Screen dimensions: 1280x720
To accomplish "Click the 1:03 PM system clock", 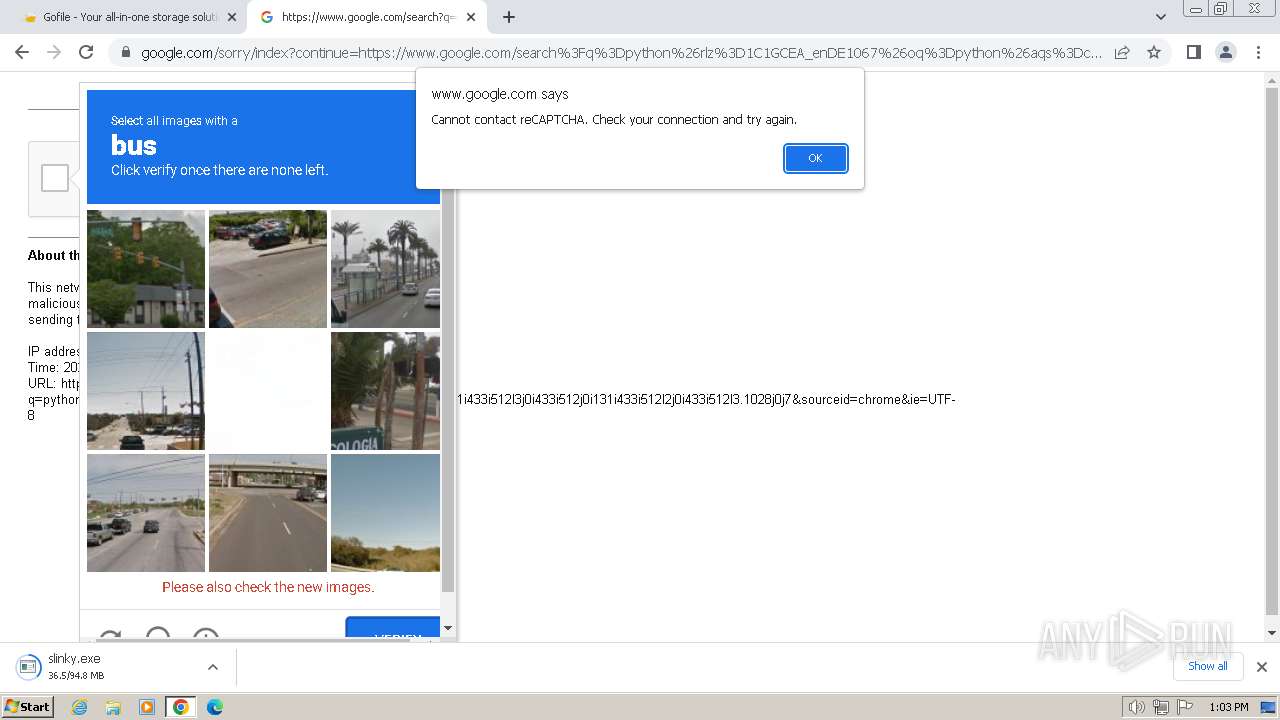I will pyautogui.click(x=1229, y=707).
